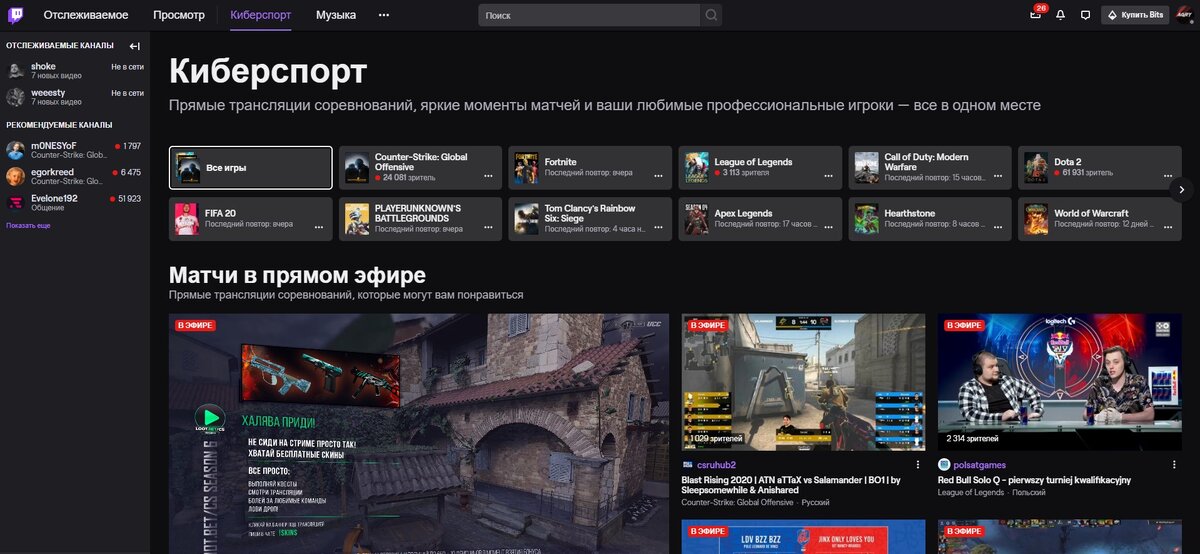Image resolution: width=1200 pixels, height=554 pixels.
Task: Select the Apex Legends game card
Action: click(760, 218)
